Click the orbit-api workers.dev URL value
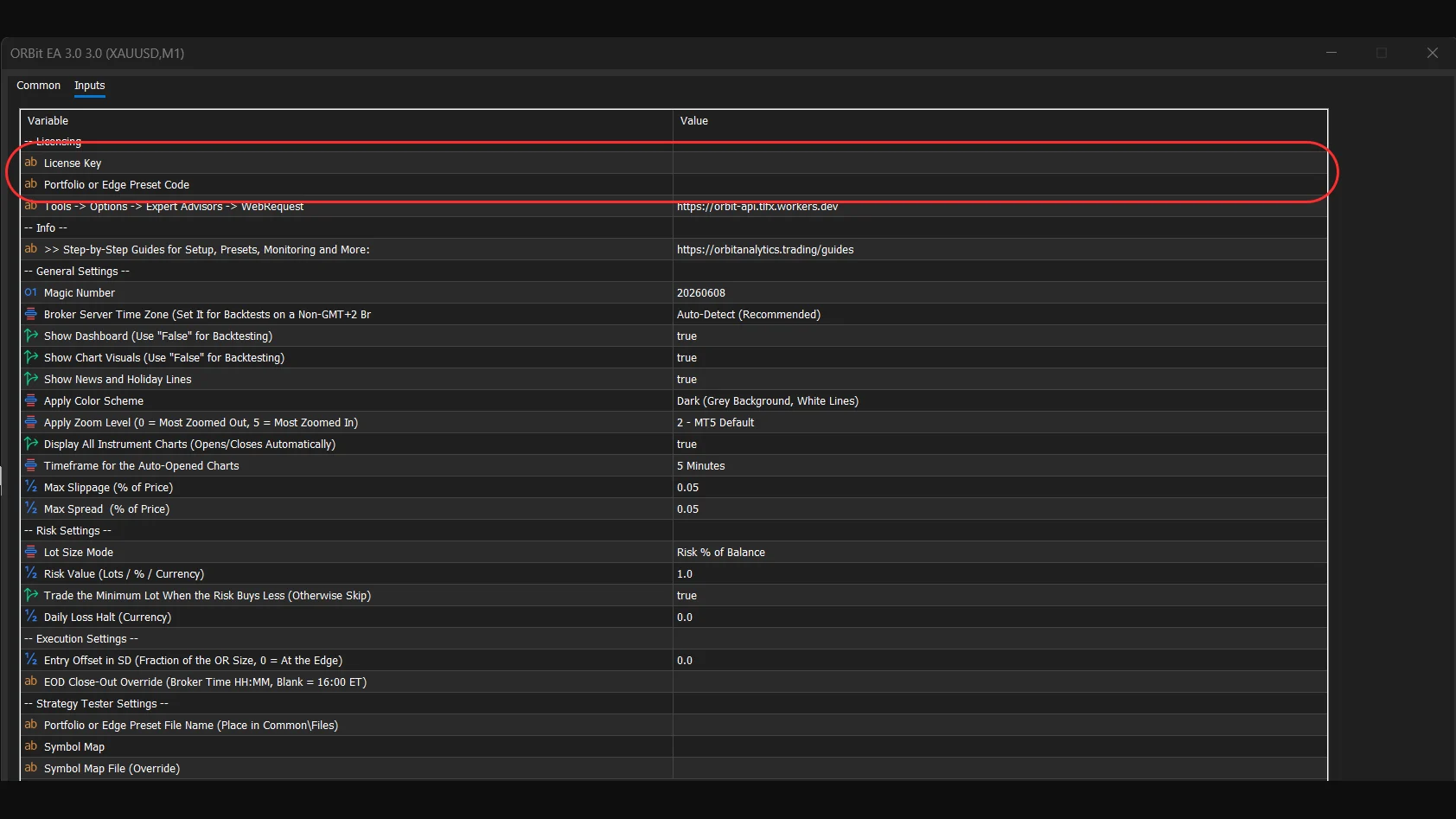This screenshot has height=819, width=1456. (x=757, y=206)
